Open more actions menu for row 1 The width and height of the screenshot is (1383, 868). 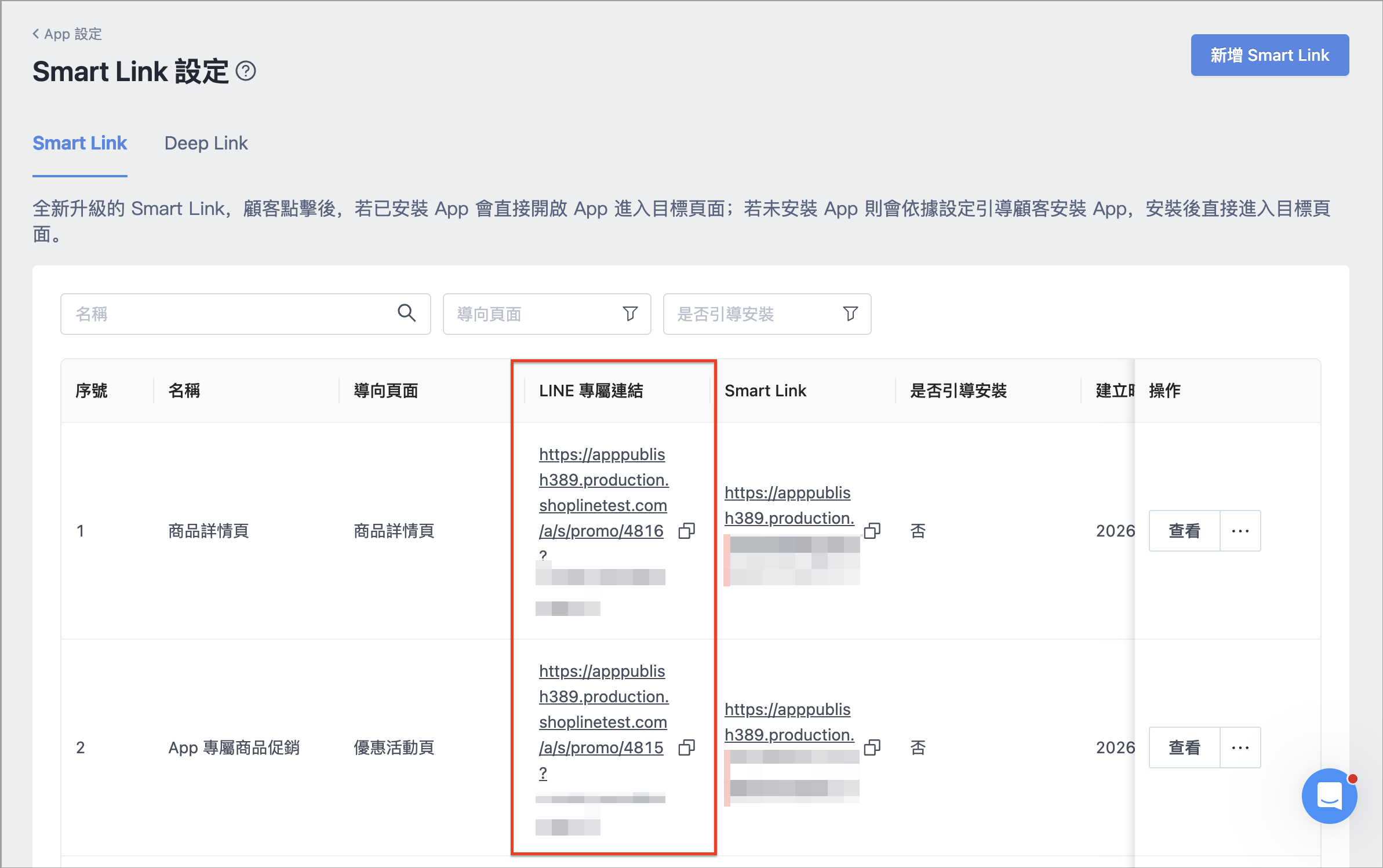[1240, 531]
